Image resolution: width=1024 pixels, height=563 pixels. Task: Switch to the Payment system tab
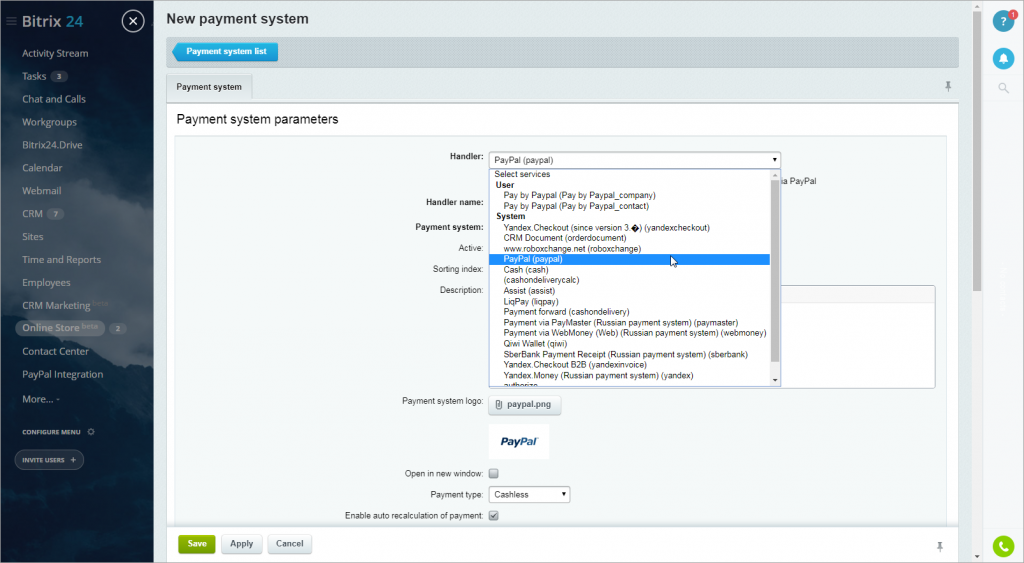pos(209,87)
